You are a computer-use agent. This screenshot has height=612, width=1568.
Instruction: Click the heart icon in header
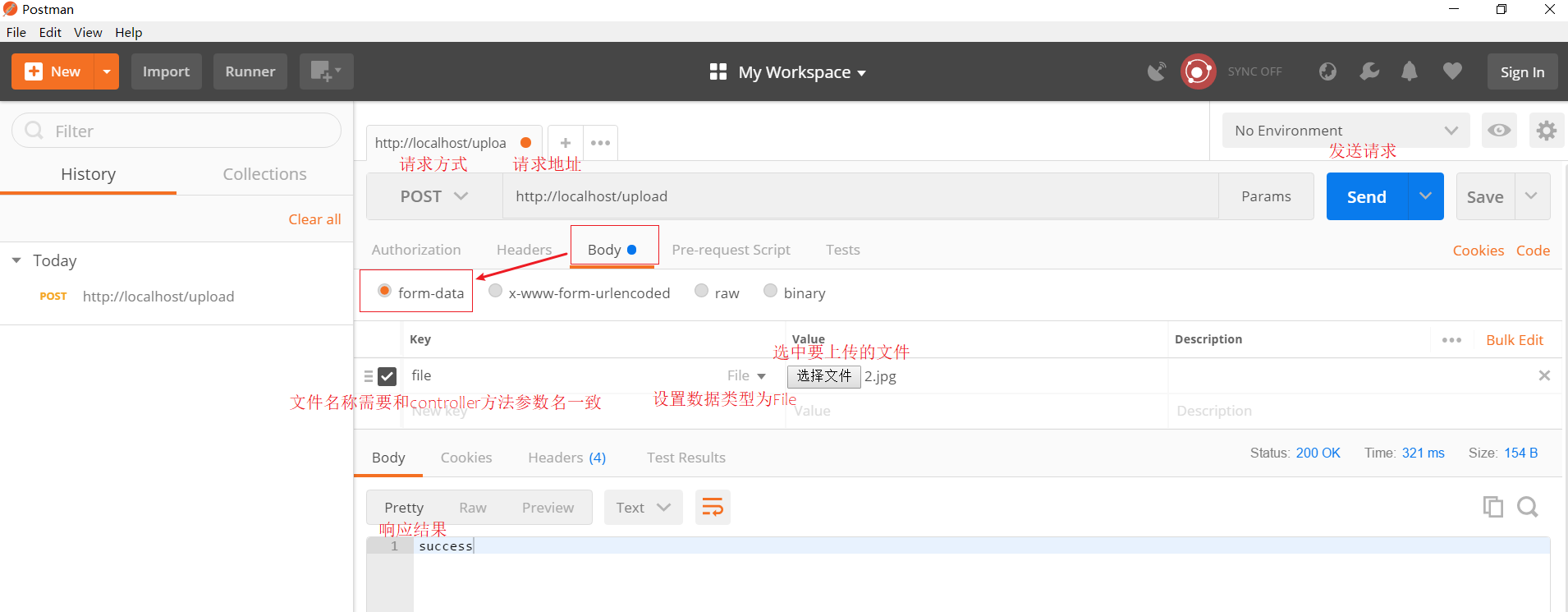(1452, 71)
